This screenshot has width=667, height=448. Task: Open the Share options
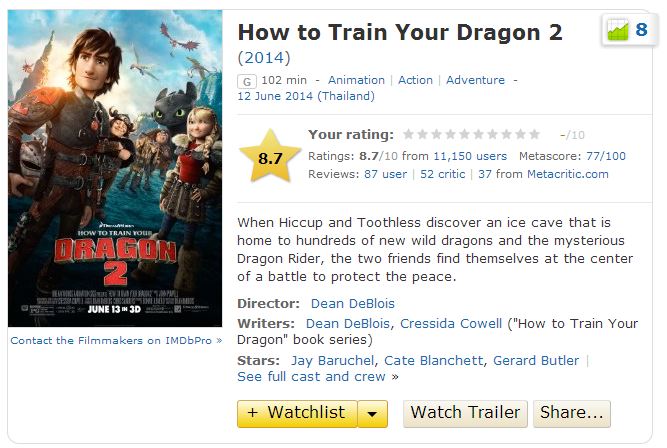[571, 413]
